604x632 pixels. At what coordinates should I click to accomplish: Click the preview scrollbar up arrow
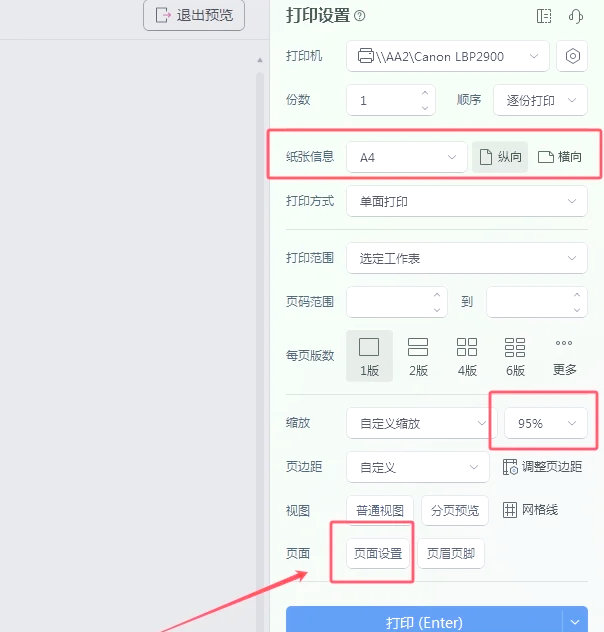pyautogui.click(x=260, y=60)
